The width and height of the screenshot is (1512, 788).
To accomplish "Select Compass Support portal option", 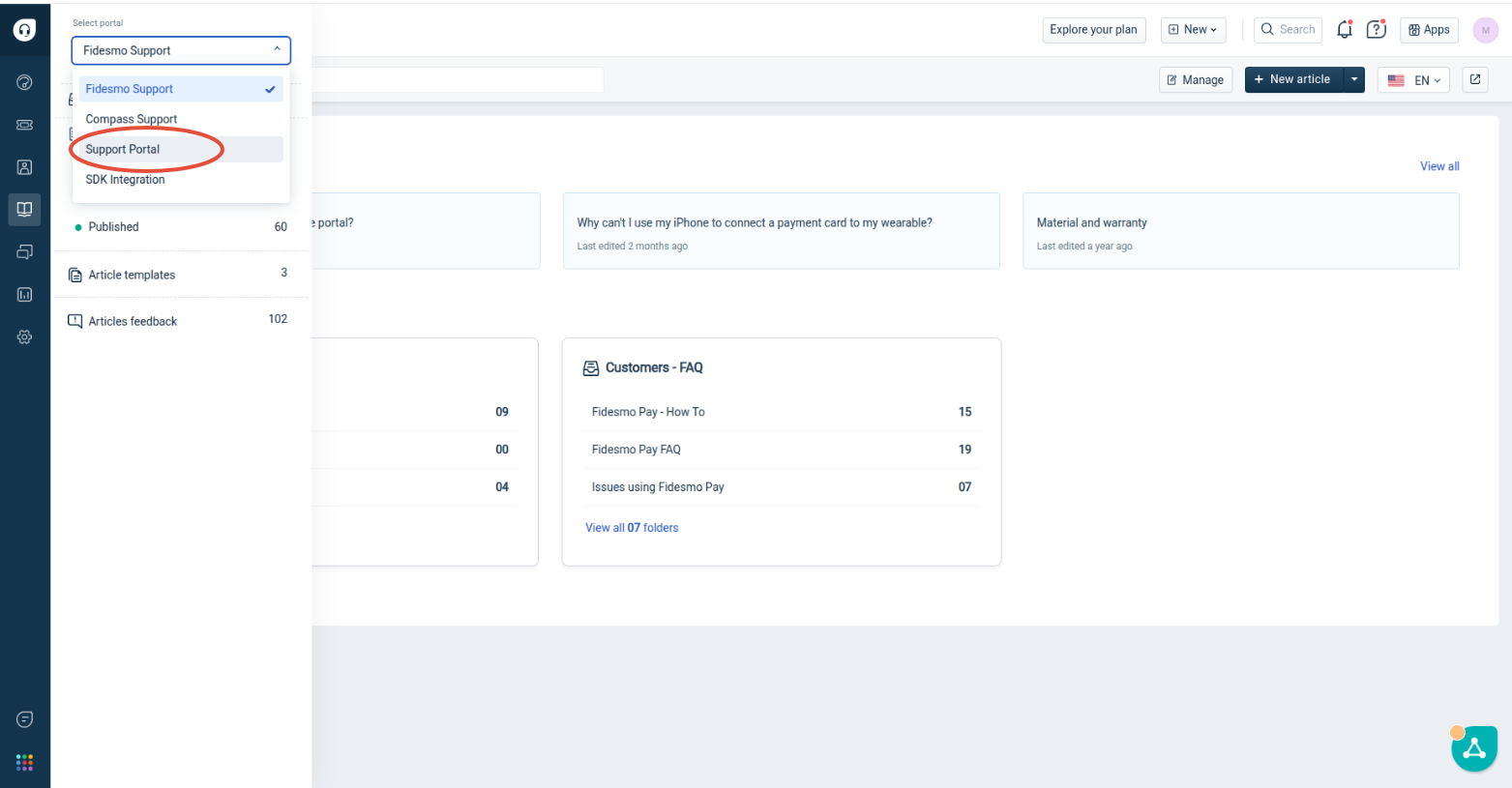I will (x=181, y=119).
